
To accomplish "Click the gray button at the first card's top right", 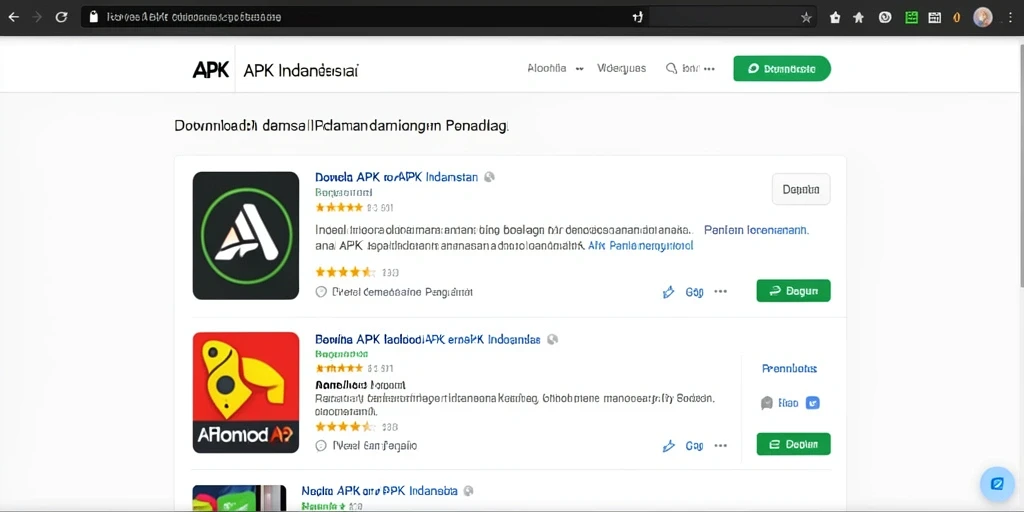I will (x=801, y=189).
